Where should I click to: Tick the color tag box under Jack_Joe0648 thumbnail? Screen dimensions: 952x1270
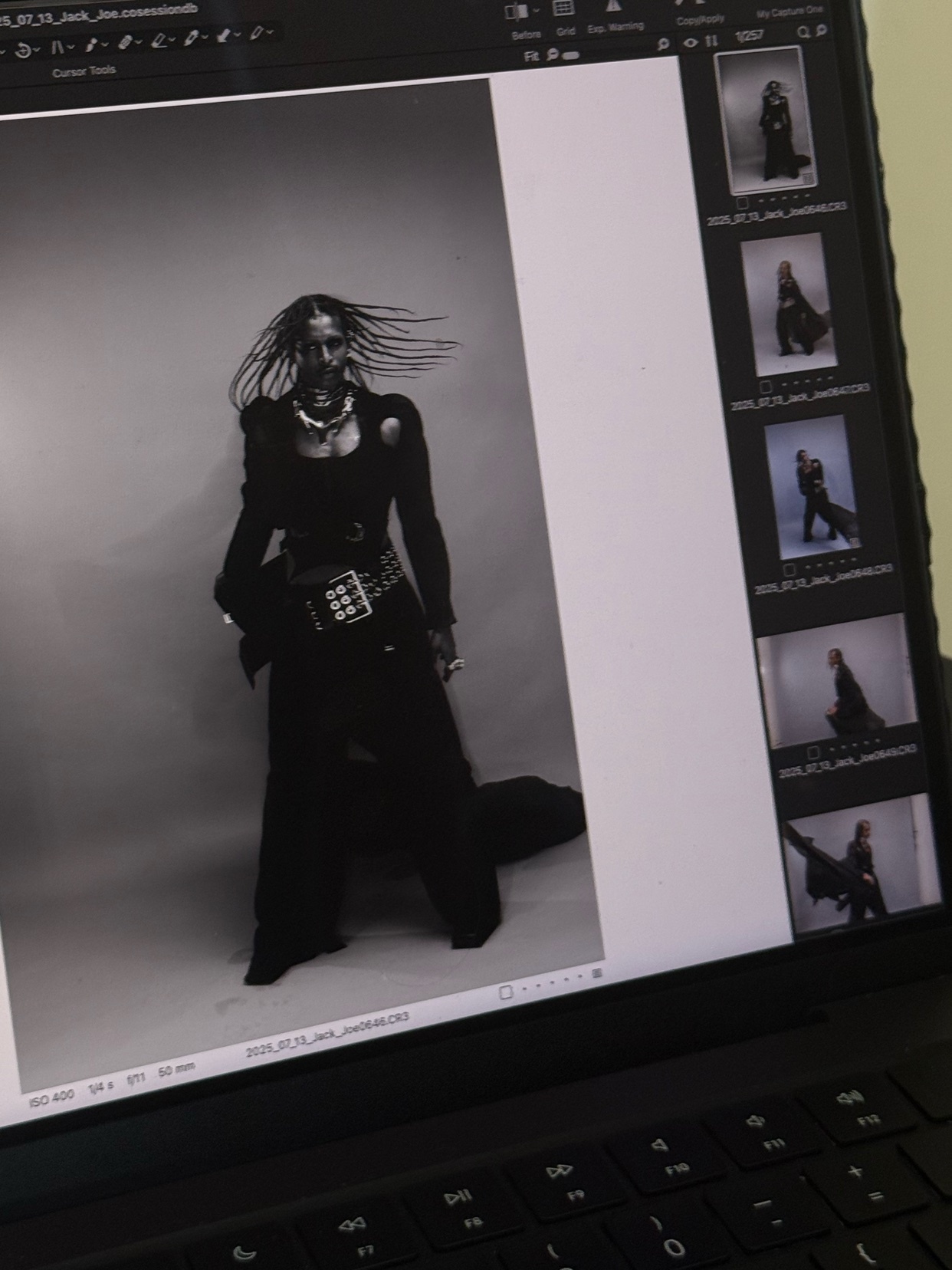point(790,570)
